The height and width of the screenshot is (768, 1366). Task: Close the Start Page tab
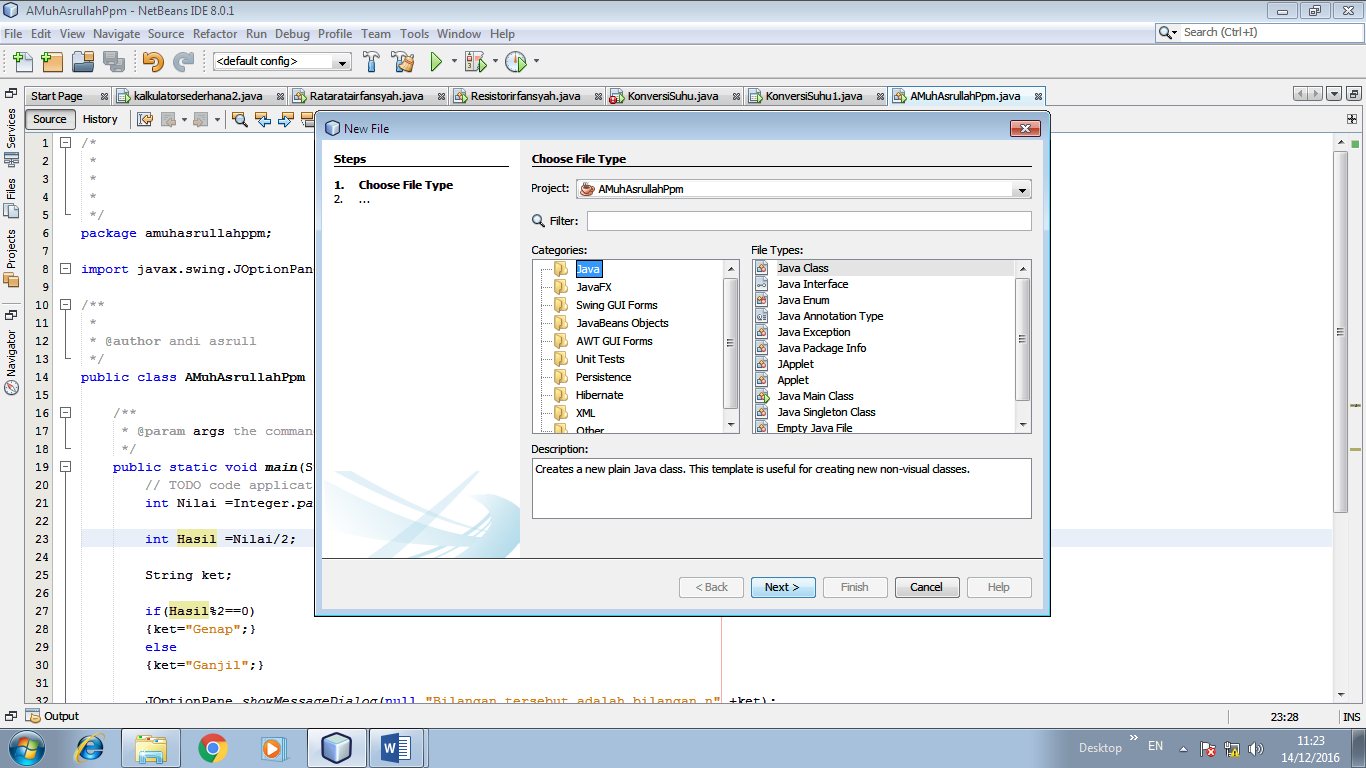(105, 96)
